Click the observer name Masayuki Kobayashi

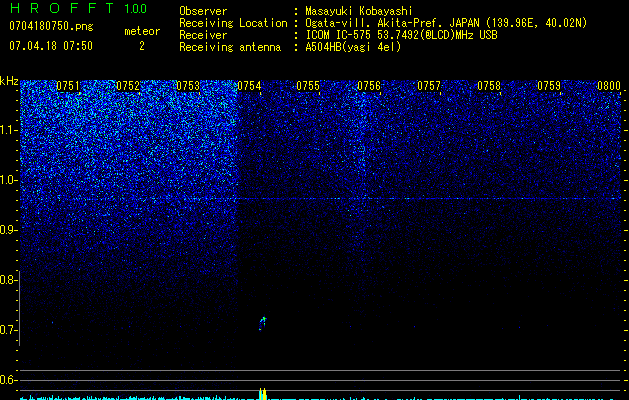(x=359, y=11)
